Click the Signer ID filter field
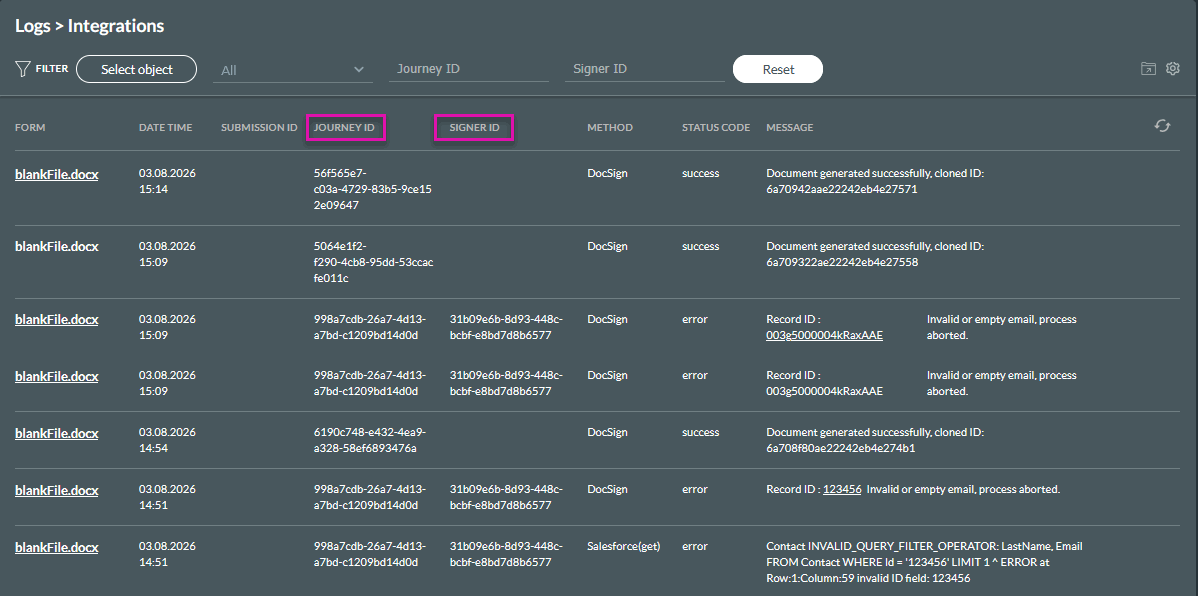Viewport: 1198px width, 596px height. [x=645, y=69]
